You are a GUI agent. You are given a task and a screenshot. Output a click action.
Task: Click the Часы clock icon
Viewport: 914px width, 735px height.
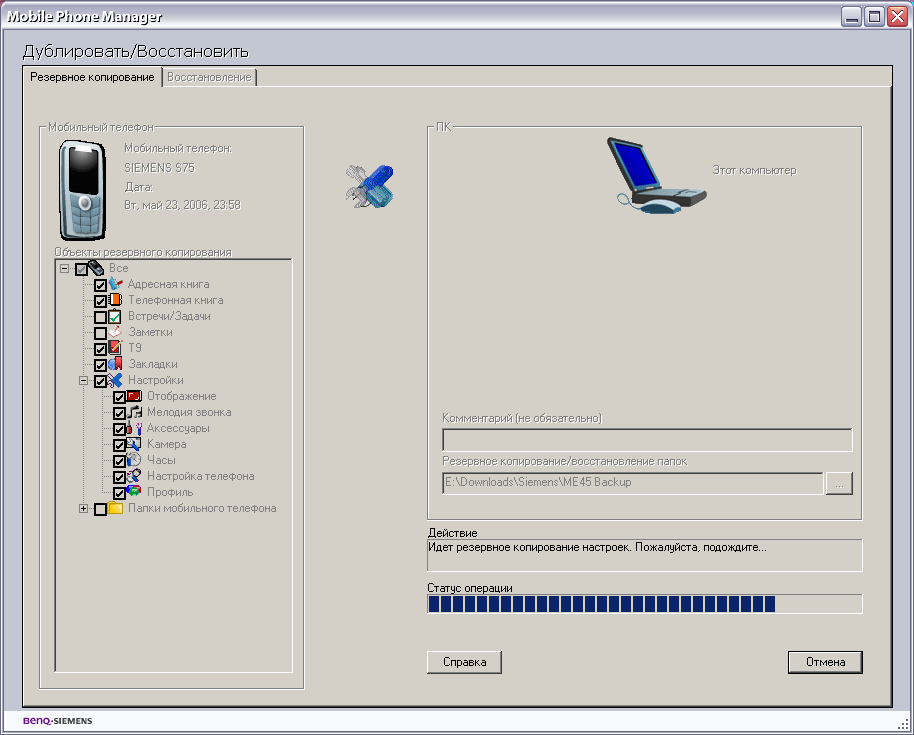(135, 460)
